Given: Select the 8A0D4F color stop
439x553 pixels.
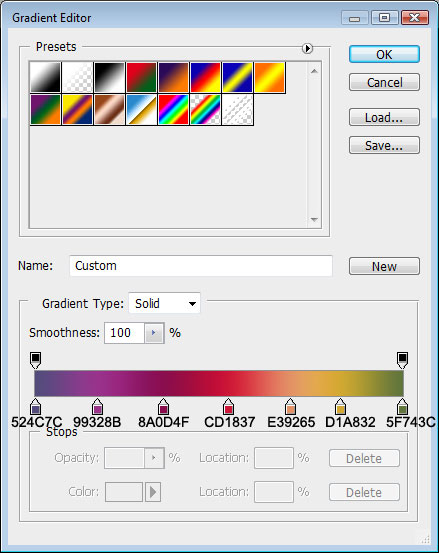Looking at the screenshot, I should (163, 407).
